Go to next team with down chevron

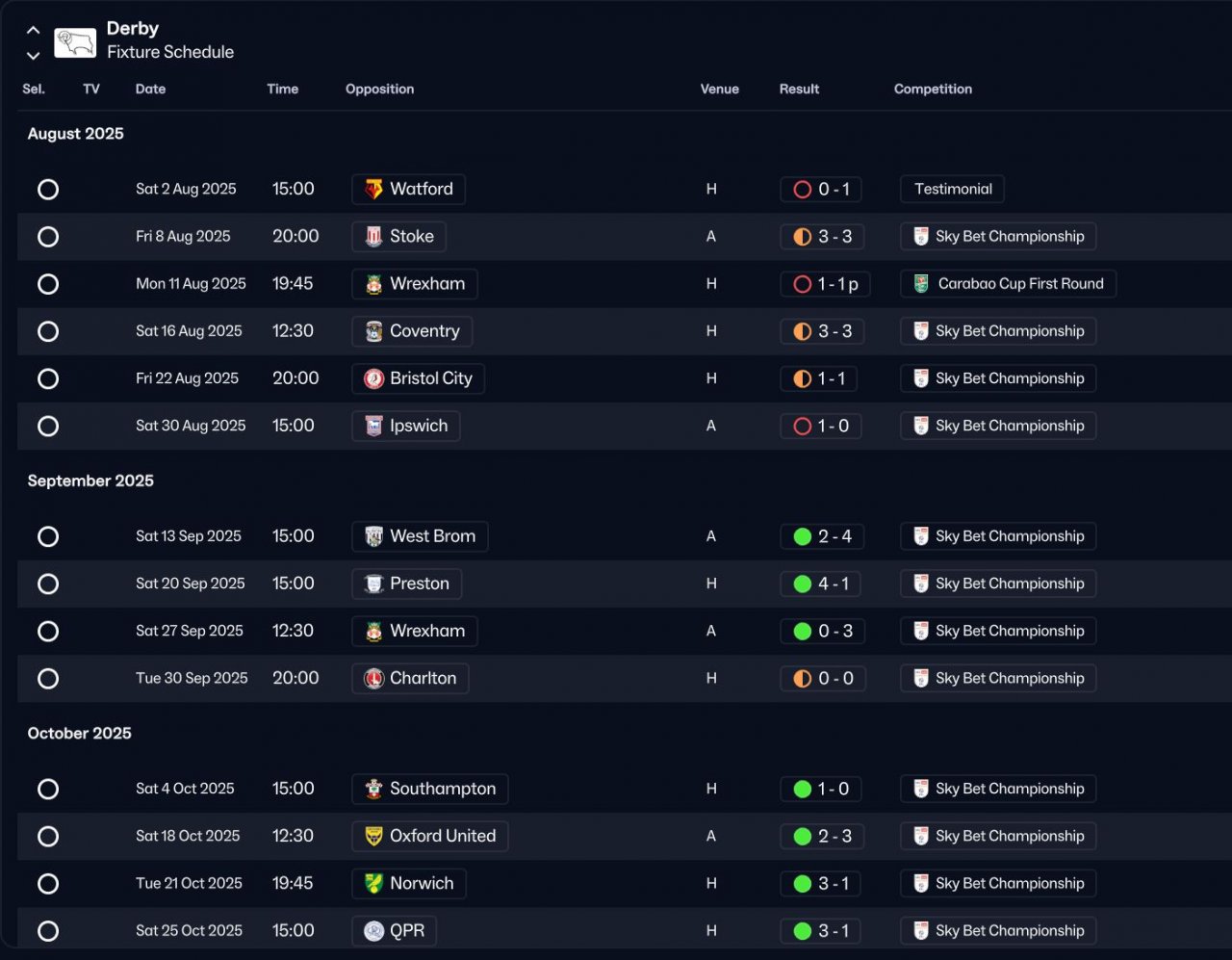click(x=33, y=56)
